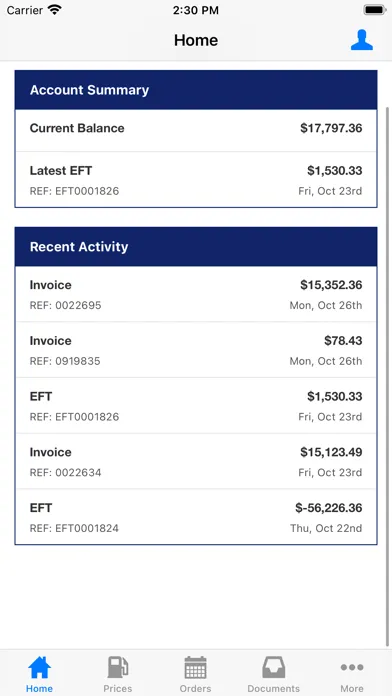Click the vertical scrollbar on right edge
392x696 pixels.
(x=387, y=377)
